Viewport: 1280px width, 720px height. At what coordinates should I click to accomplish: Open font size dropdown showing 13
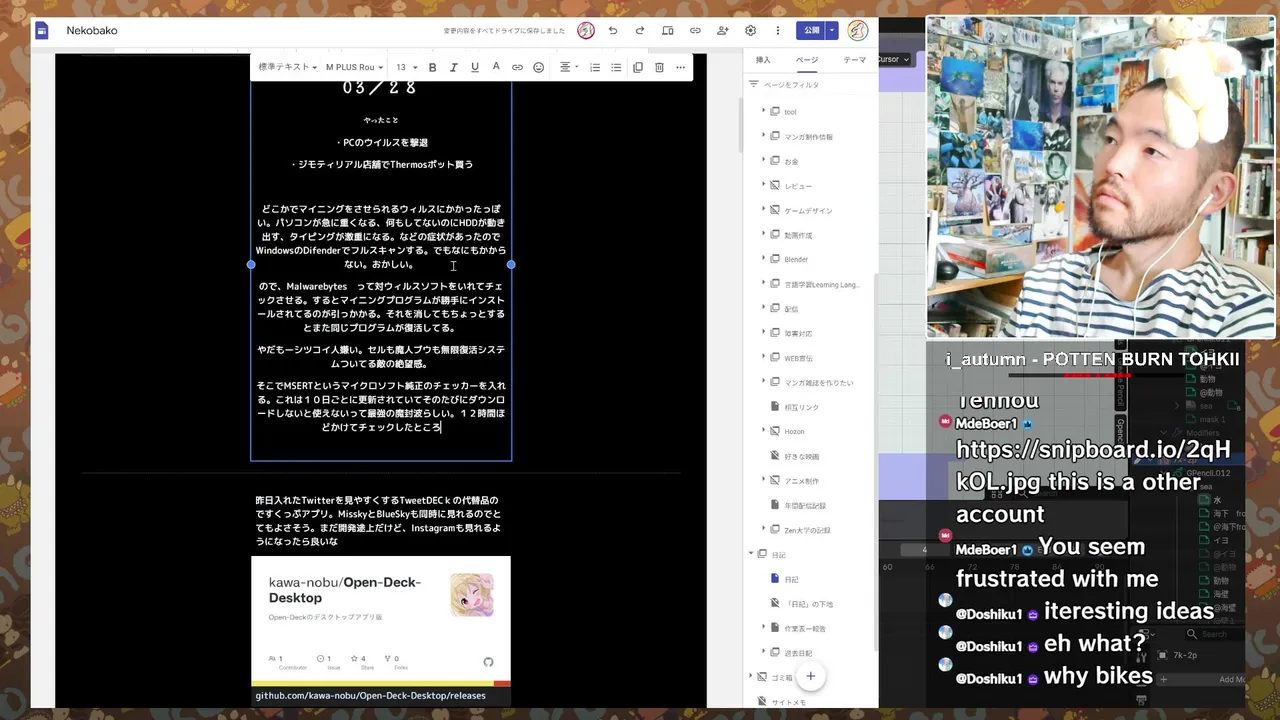click(406, 67)
